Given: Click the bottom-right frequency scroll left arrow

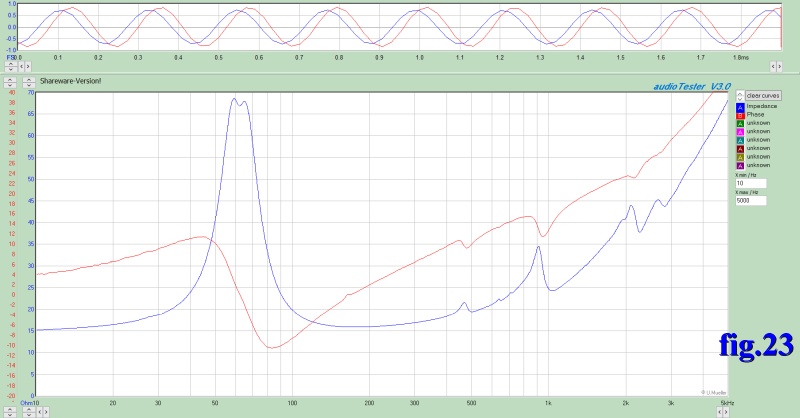Looking at the screenshot, I should coord(719,412).
